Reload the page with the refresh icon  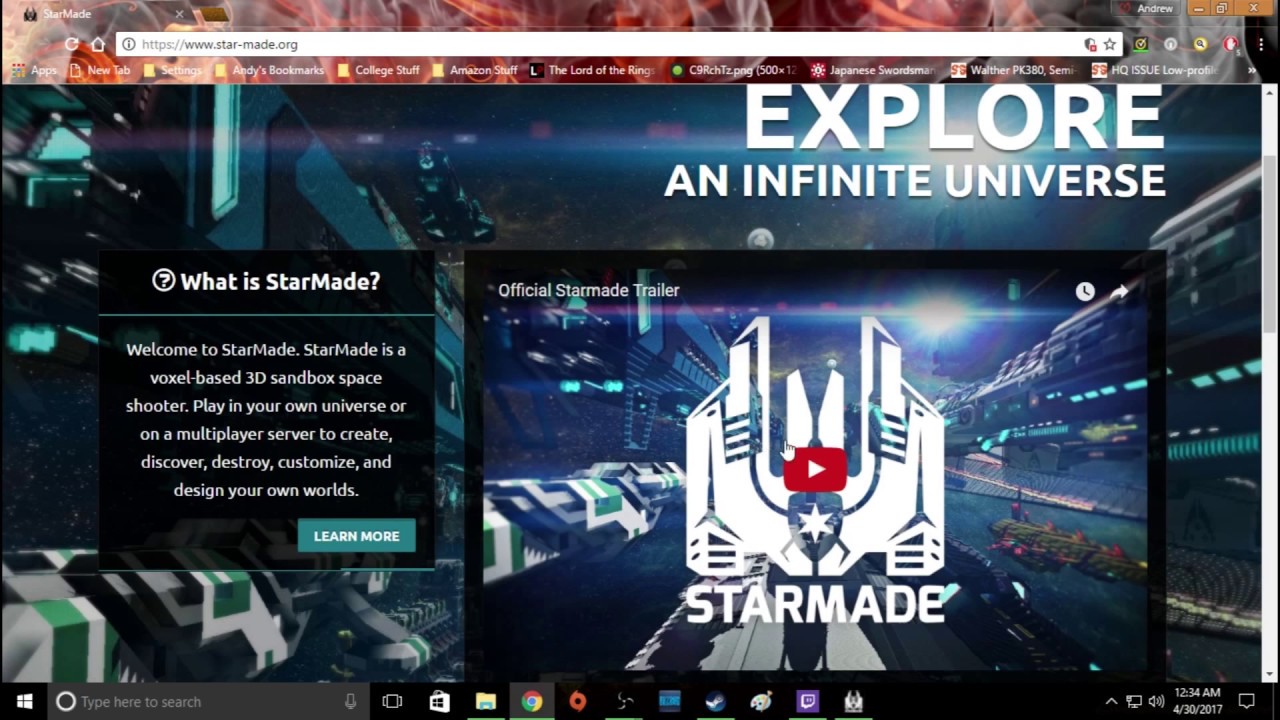pos(71,44)
